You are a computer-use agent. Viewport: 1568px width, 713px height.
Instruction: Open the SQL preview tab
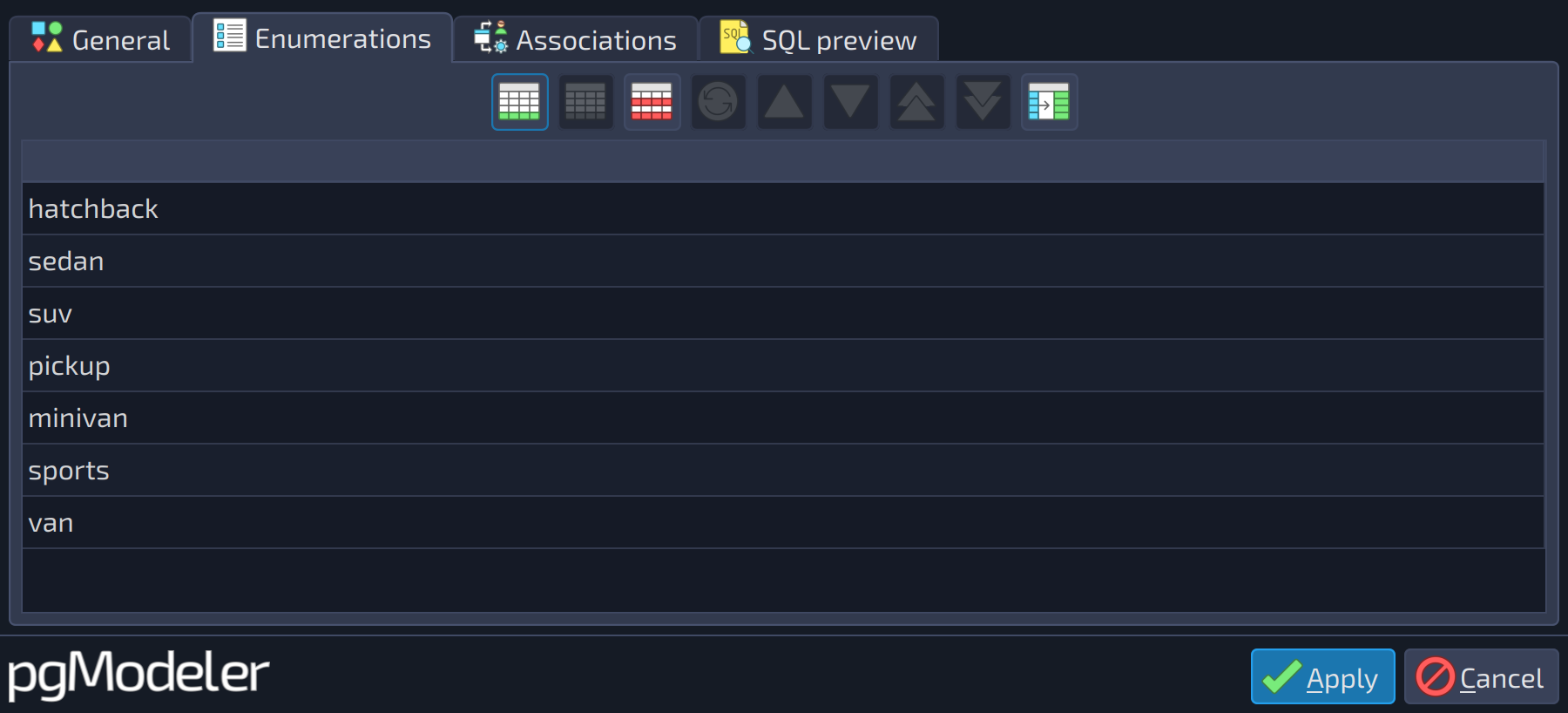(x=819, y=39)
